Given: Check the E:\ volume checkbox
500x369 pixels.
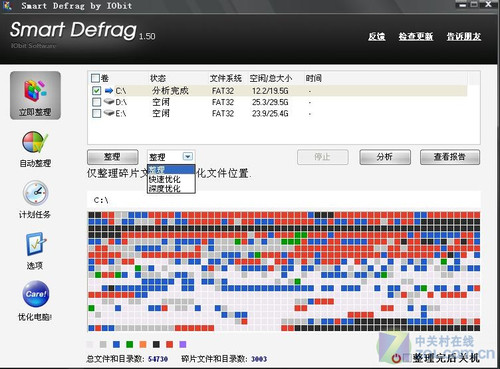Looking at the screenshot, I should click(96, 113).
